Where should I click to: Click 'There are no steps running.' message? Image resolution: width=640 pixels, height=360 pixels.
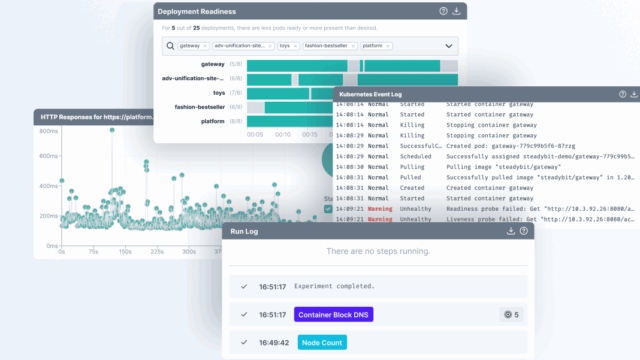click(x=378, y=251)
